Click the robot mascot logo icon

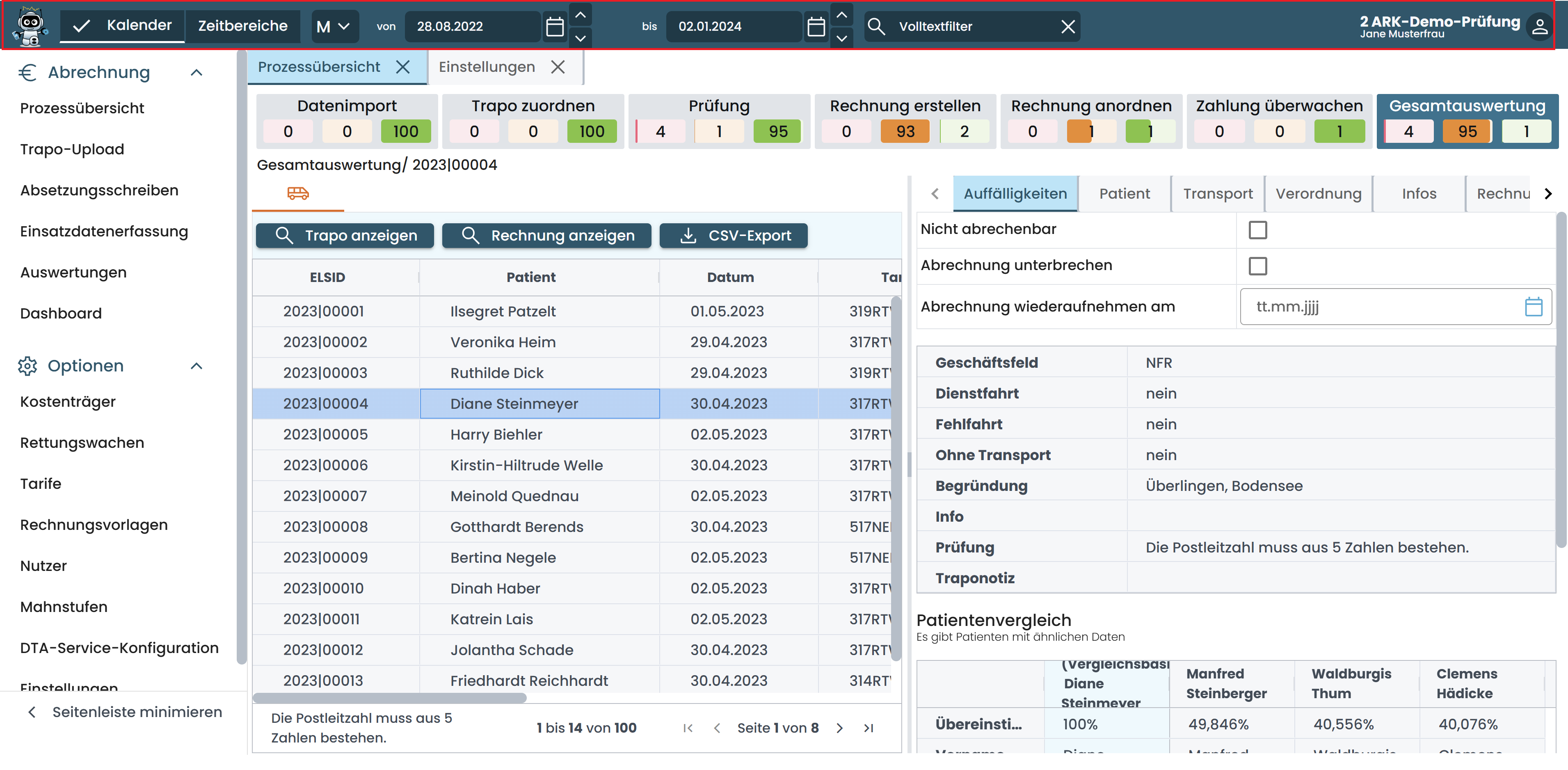[30, 26]
